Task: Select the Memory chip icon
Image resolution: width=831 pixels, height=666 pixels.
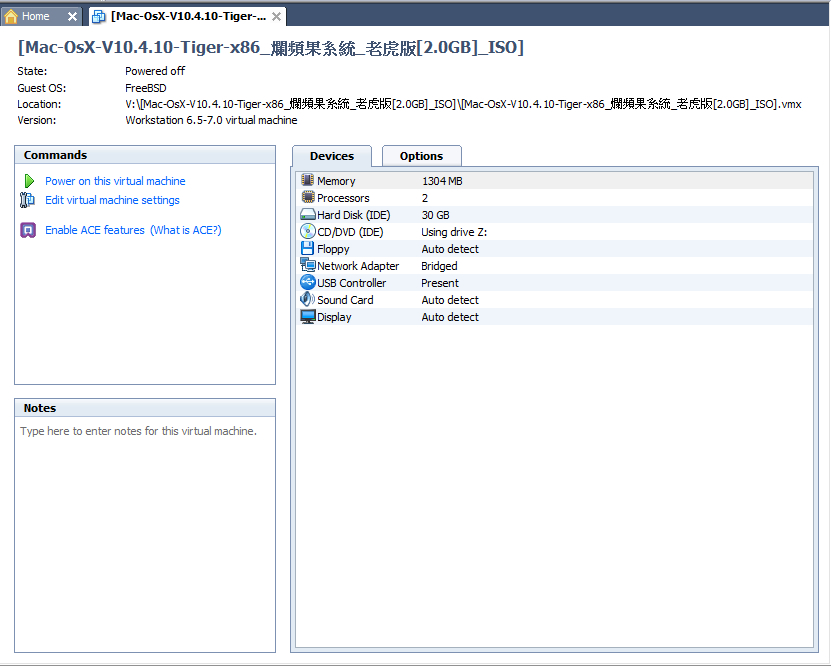Action: [307, 180]
